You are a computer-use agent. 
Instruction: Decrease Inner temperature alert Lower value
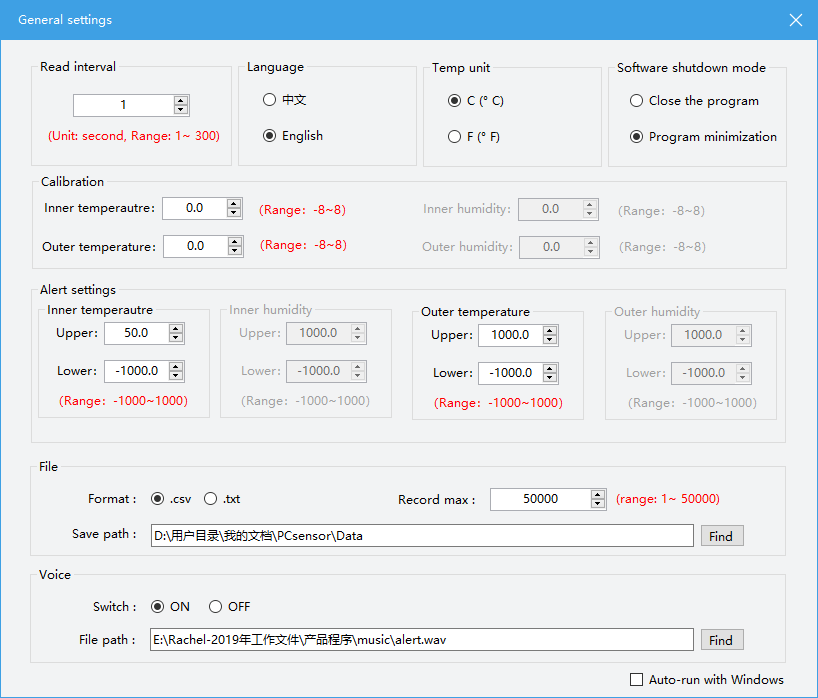click(x=176, y=376)
